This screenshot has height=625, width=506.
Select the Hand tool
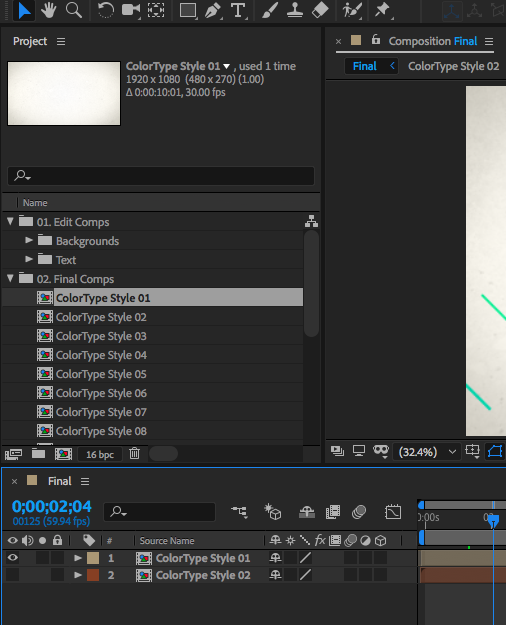(49, 10)
